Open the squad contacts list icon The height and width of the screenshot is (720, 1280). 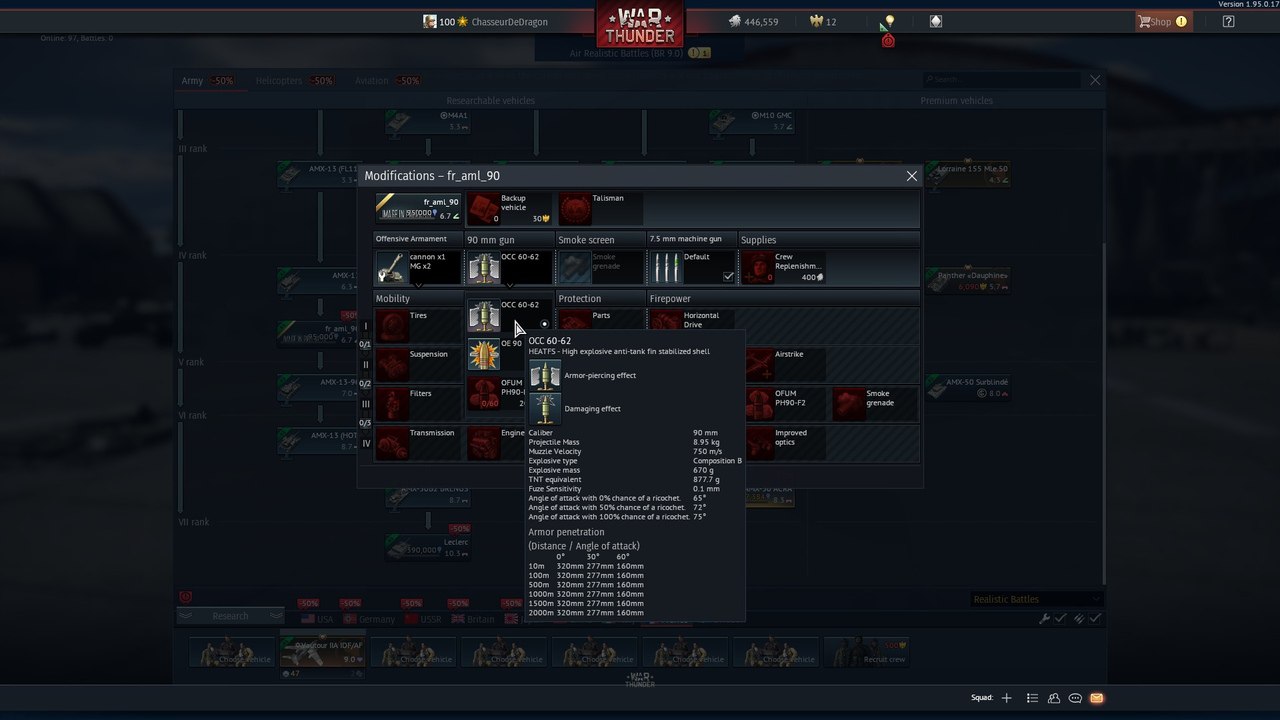pos(1032,698)
